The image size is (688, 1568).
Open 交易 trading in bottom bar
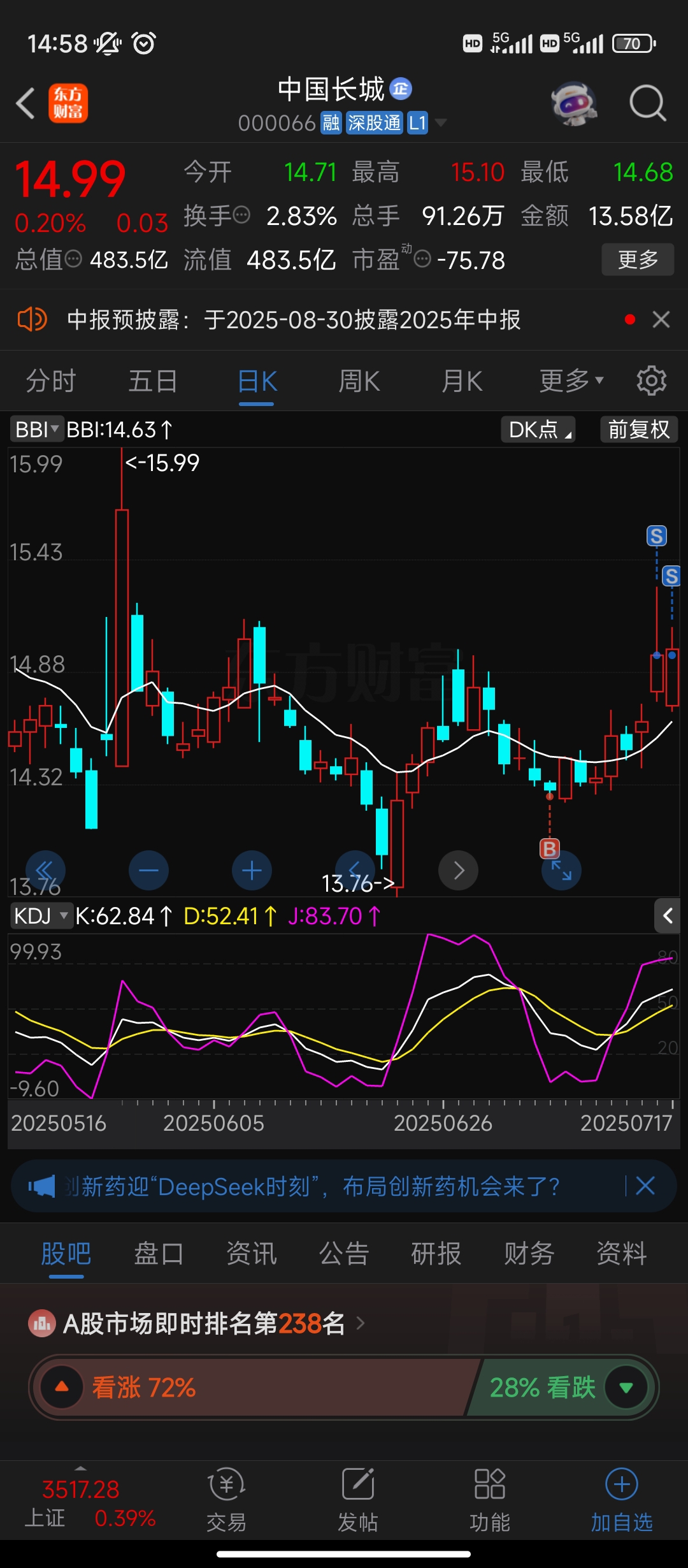click(x=226, y=1499)
